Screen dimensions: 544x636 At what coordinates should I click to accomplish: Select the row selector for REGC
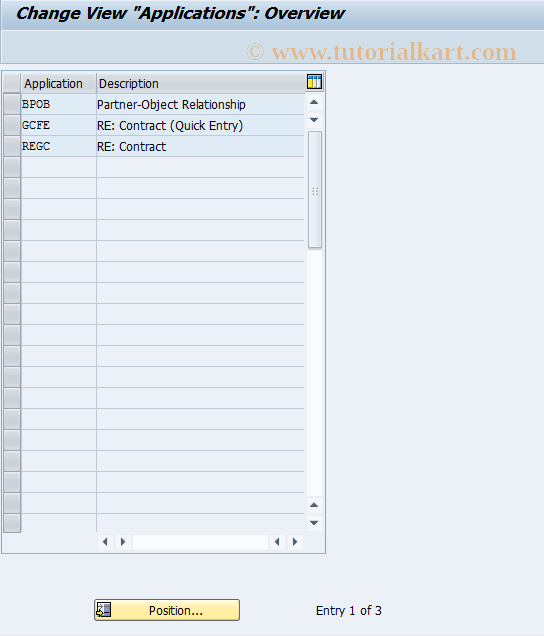click(12, 146)
